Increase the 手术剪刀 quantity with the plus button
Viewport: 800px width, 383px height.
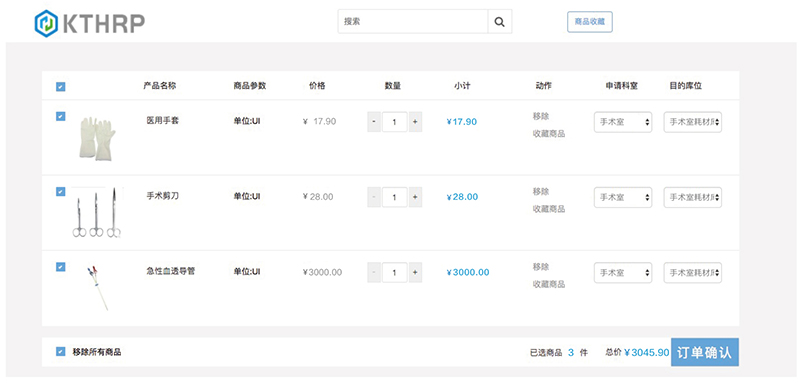(x=415, y=197)
